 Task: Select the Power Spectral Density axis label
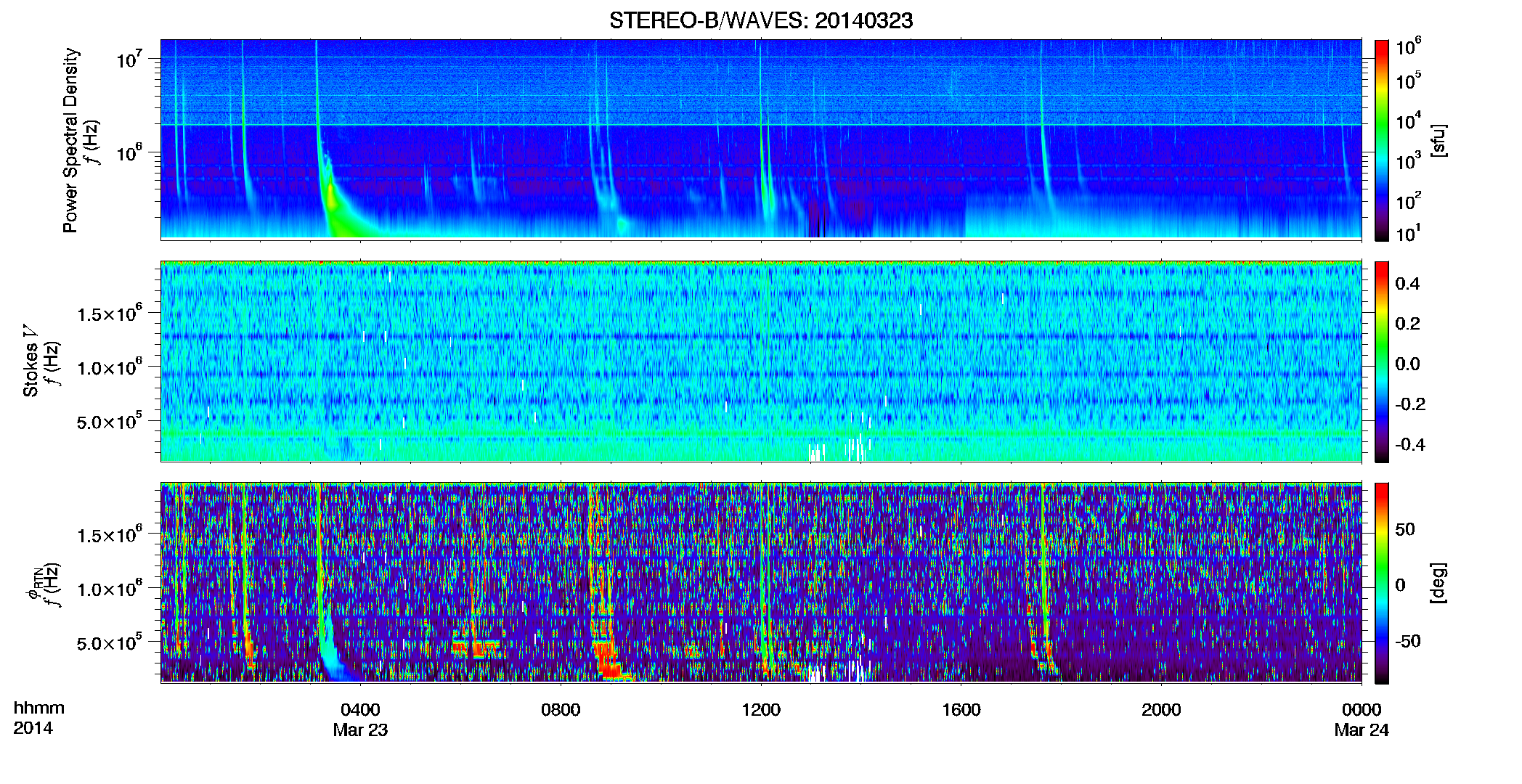[70, 140]
